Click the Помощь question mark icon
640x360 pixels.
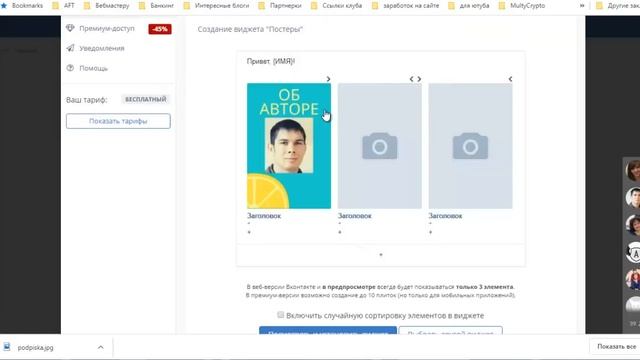pos(70,68)
